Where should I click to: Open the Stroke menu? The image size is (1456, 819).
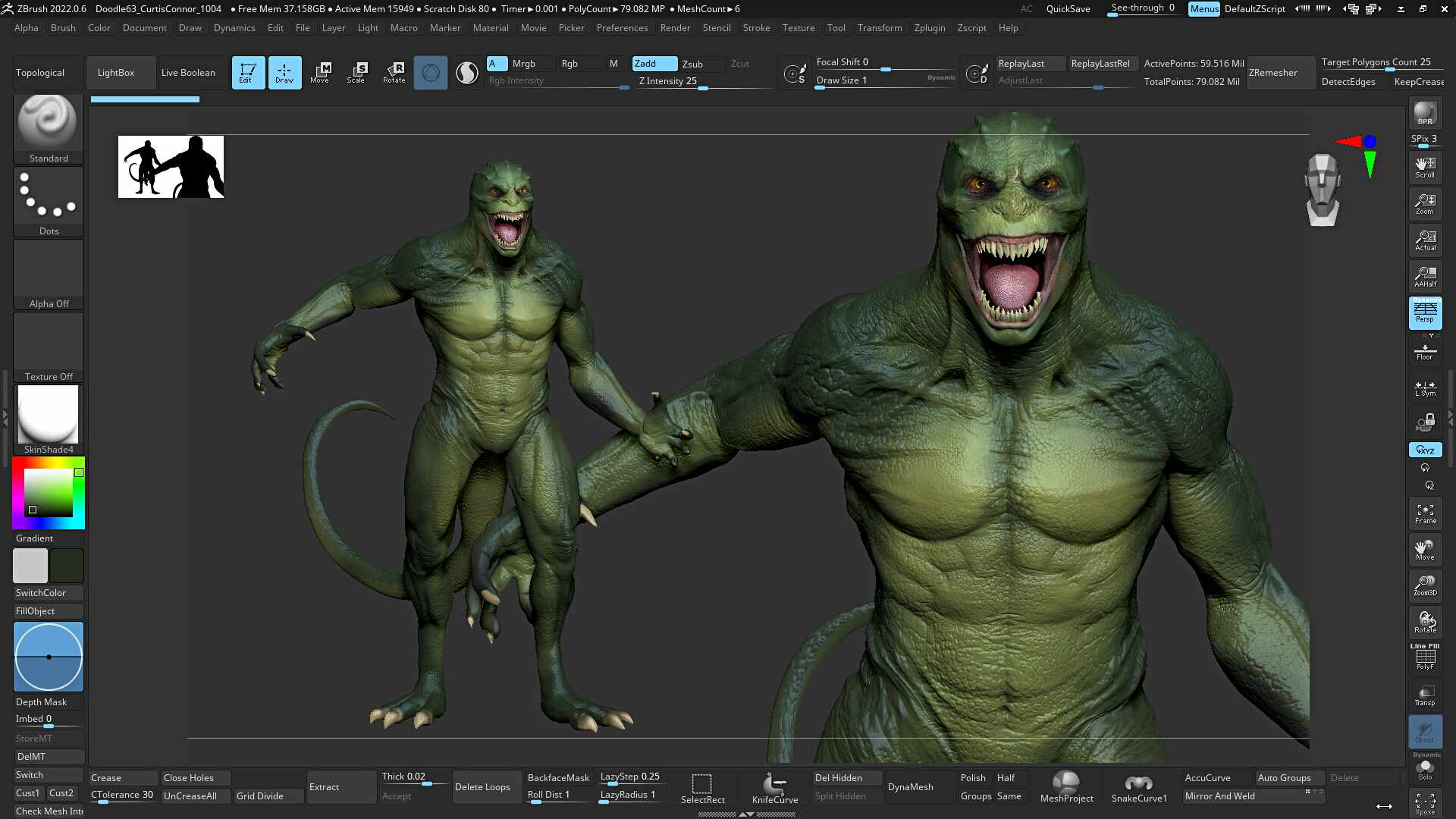tap(756, 28)
